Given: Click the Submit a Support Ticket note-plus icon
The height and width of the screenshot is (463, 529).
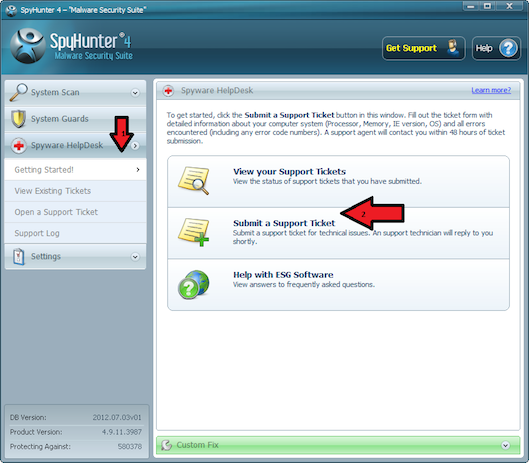Looking at the screenshot, I should point(194,232).
